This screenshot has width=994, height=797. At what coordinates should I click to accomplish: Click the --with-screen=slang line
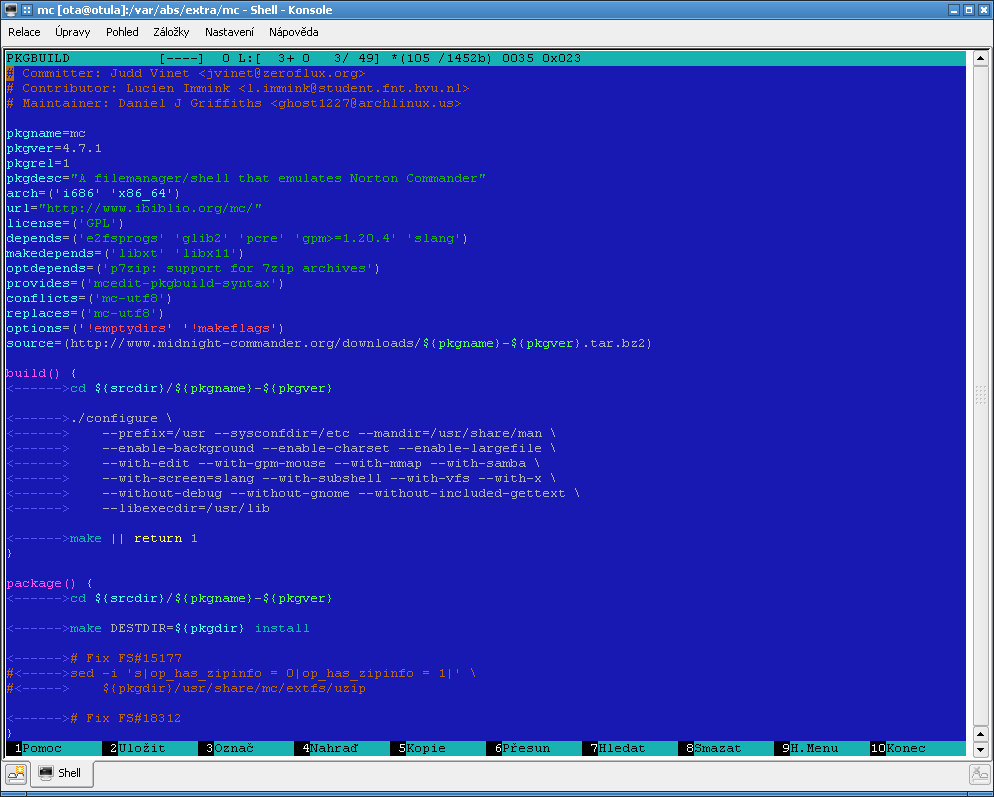point(329,478)
